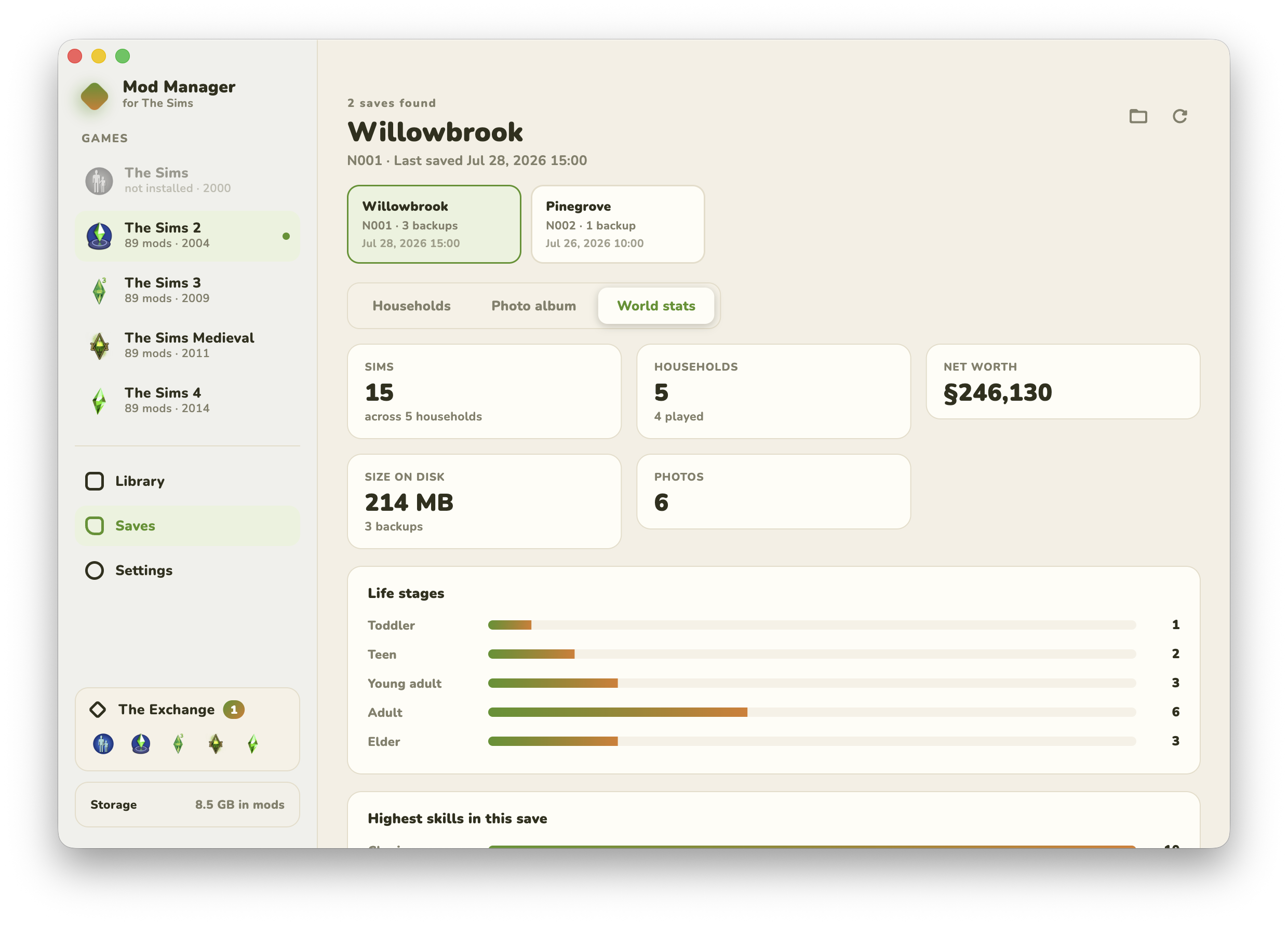
Task: Click the refresh saves icon
Action: pyautogui.click(x=1179, y=116)
